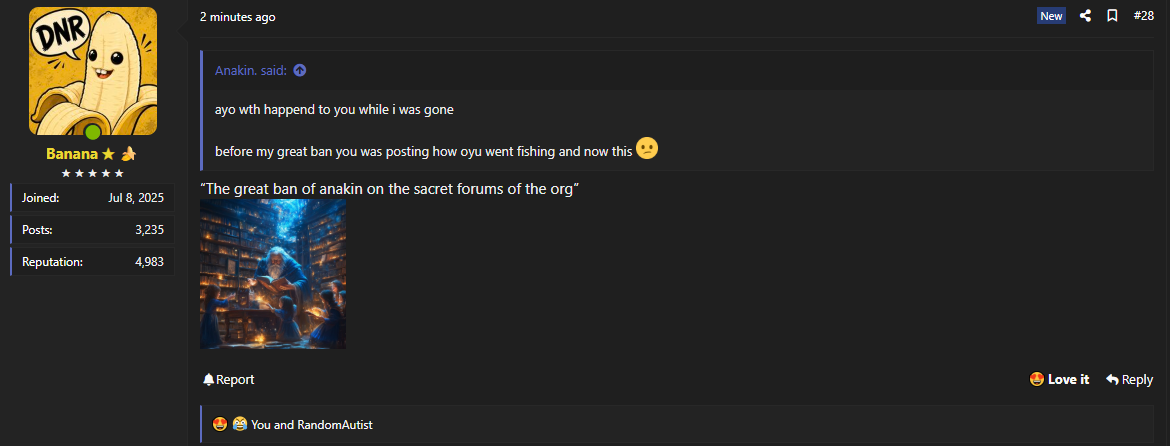Click the reply arrow icon

1112,380
